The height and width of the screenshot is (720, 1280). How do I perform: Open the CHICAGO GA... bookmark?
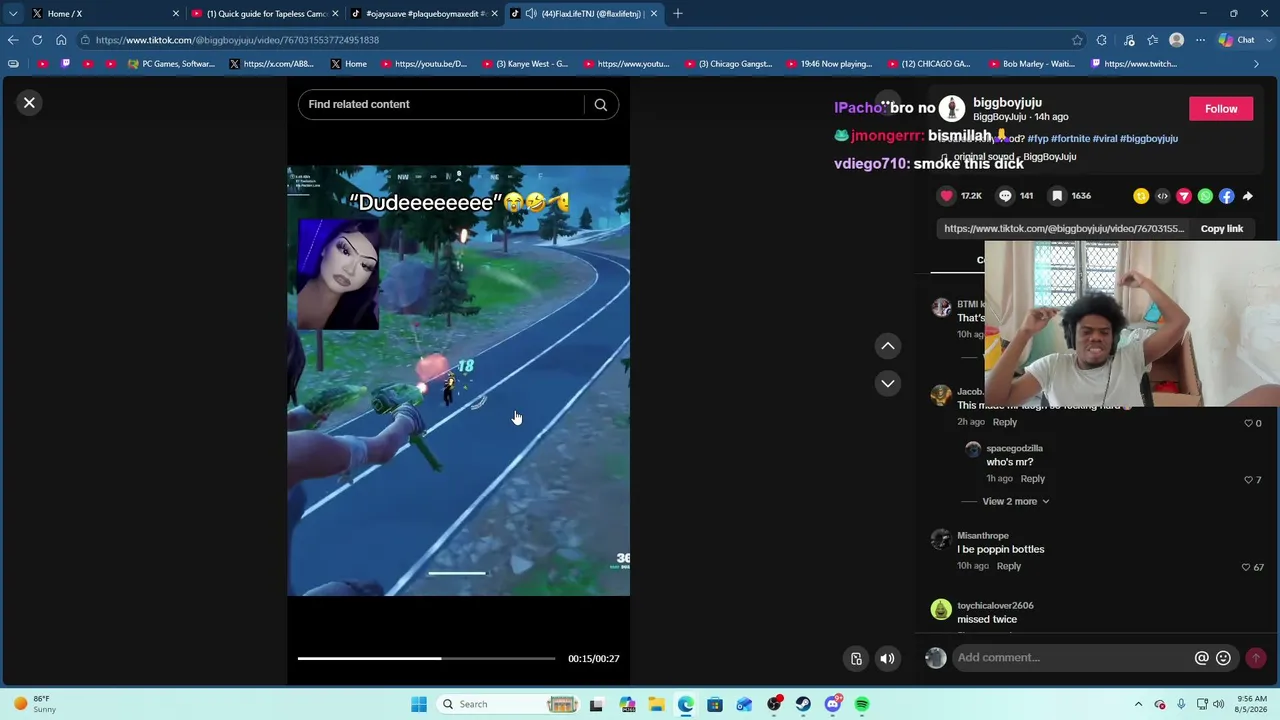click(x=929, y=64)
